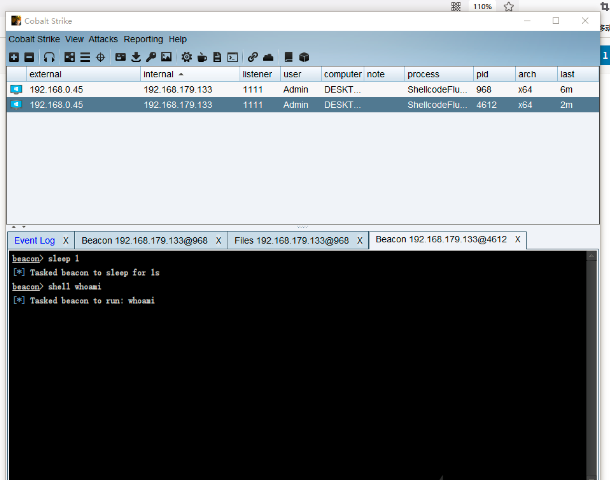Sort by the note column header
The width and height of the screenshot is (610, 480).
click(384, 74)
